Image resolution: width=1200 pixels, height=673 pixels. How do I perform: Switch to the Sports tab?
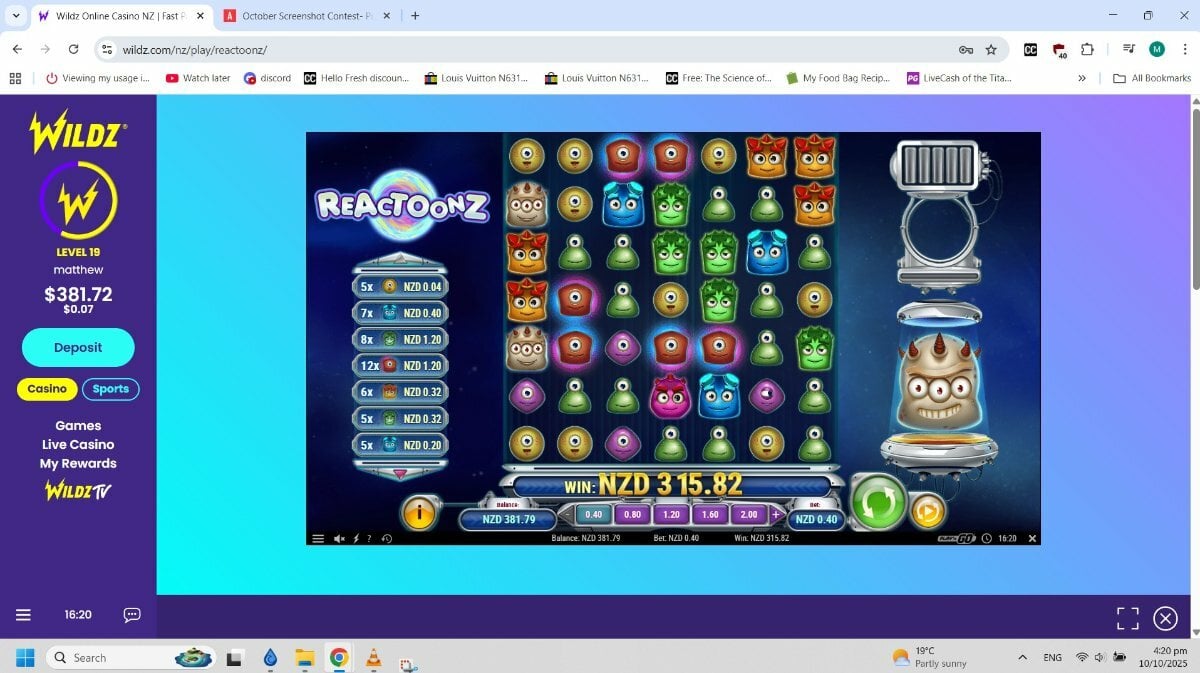point(110,389)
